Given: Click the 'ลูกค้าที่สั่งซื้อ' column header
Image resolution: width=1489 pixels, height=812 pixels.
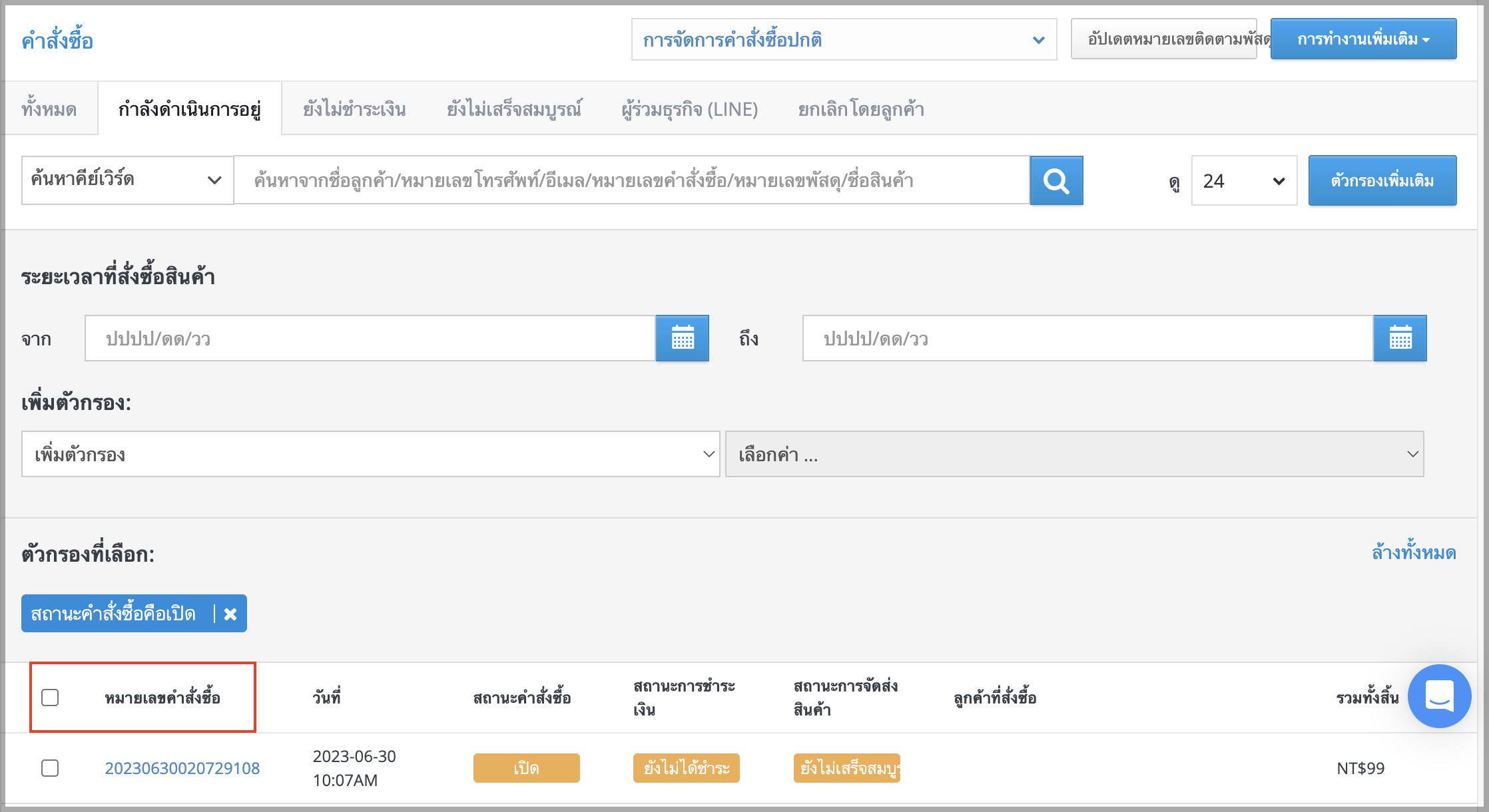Looking at the screenshot, I should pyautogui.click(x=995, y=698).
